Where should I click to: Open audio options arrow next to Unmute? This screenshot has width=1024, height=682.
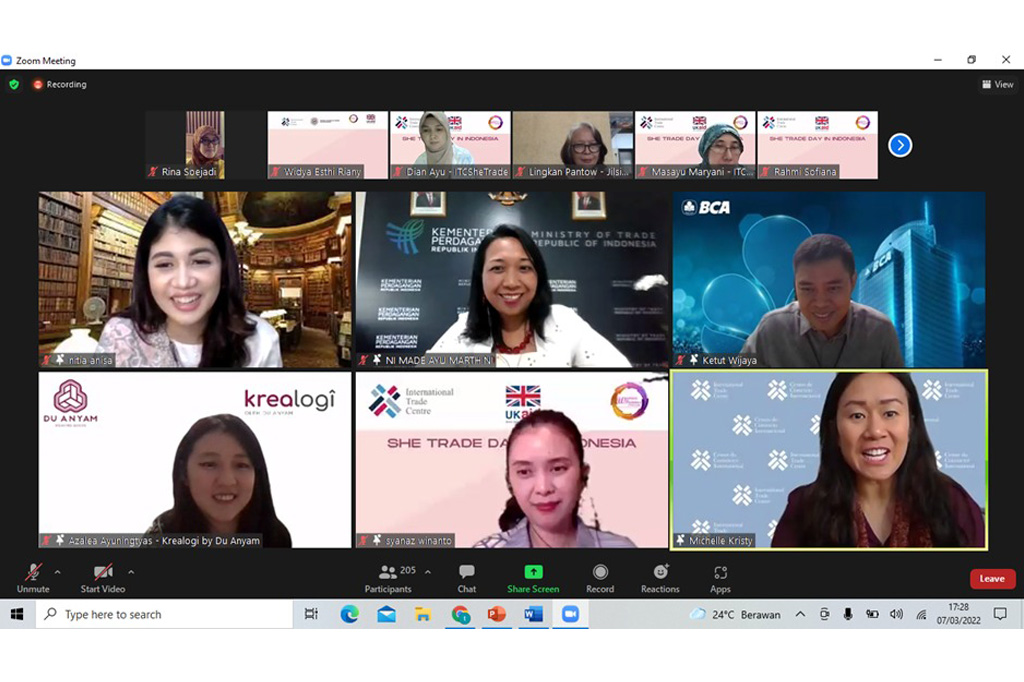tap(57, 572)
